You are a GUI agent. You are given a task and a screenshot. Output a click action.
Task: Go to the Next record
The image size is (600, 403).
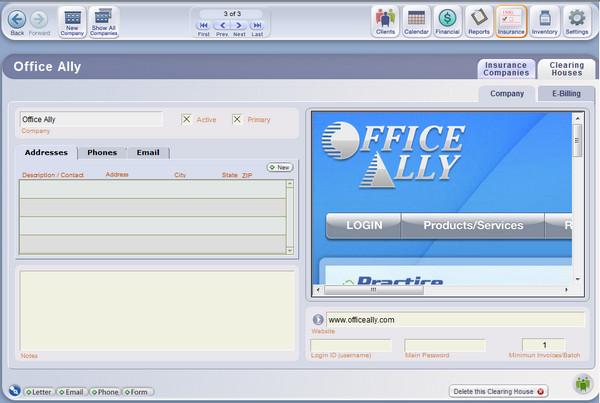[x=239, y=26]
